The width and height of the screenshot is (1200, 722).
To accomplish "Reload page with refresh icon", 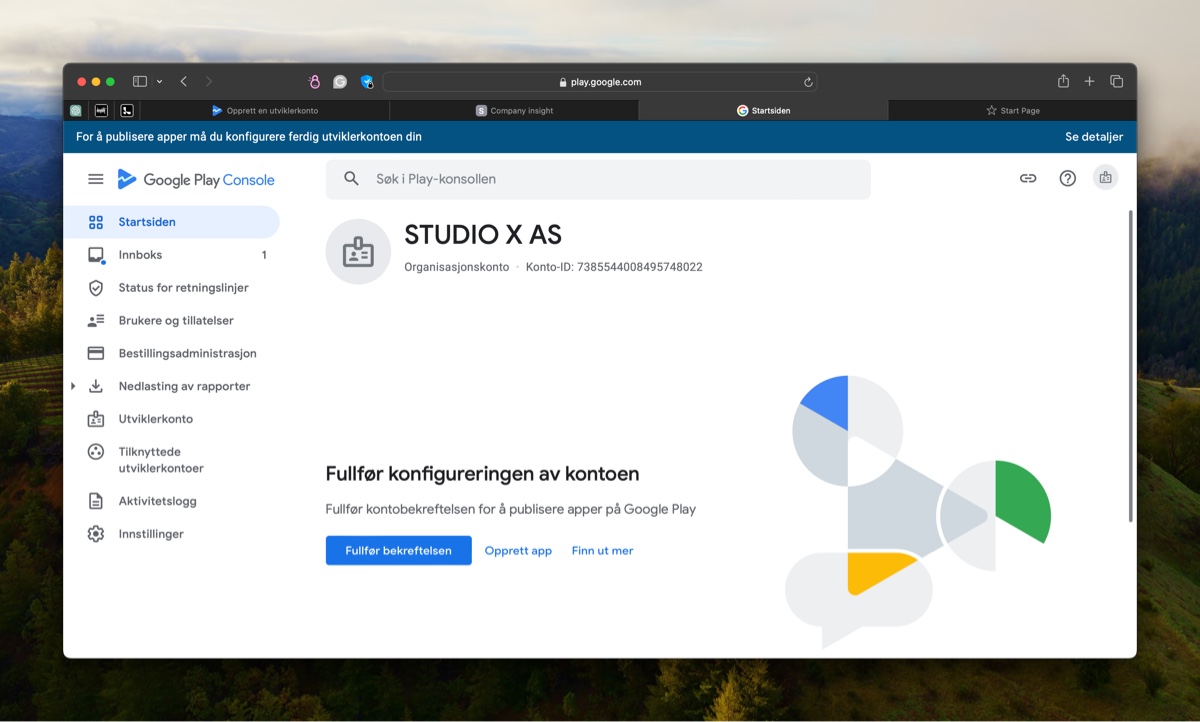I will coord(808,82).
